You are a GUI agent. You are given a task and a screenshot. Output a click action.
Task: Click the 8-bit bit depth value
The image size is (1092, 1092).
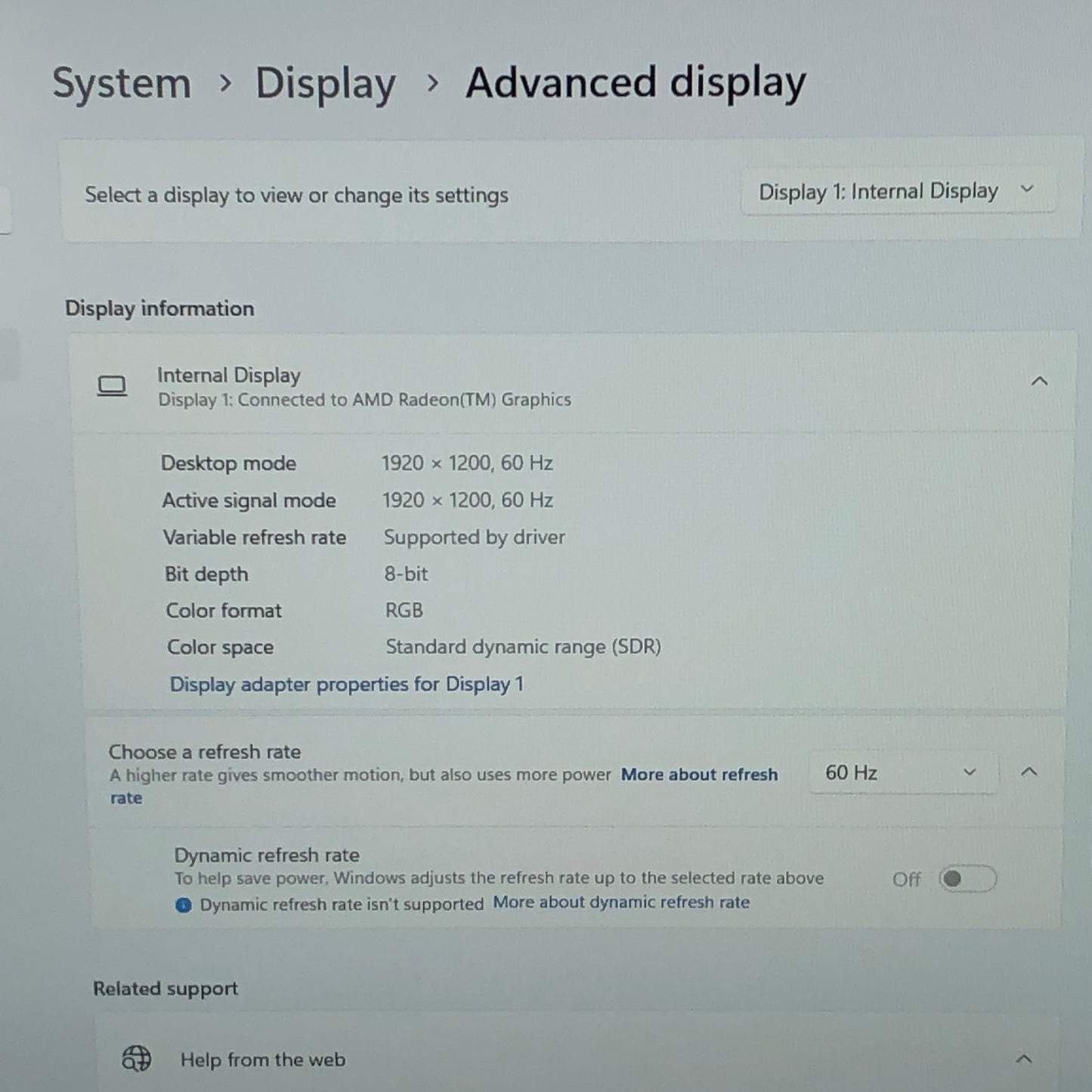click(406, 574)
